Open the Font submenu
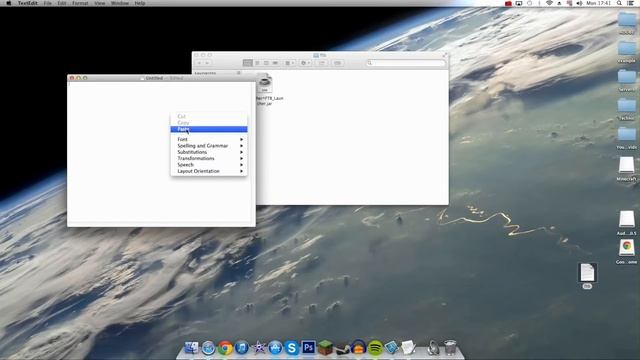 pos(209,139)
